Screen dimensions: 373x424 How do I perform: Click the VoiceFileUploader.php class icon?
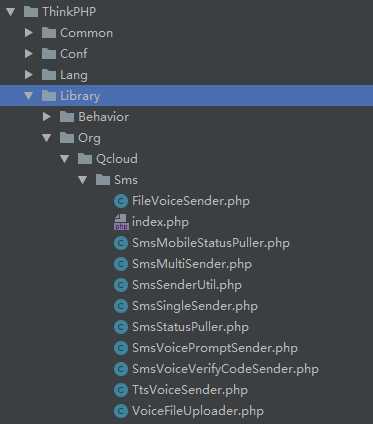(x=121, y=411)
